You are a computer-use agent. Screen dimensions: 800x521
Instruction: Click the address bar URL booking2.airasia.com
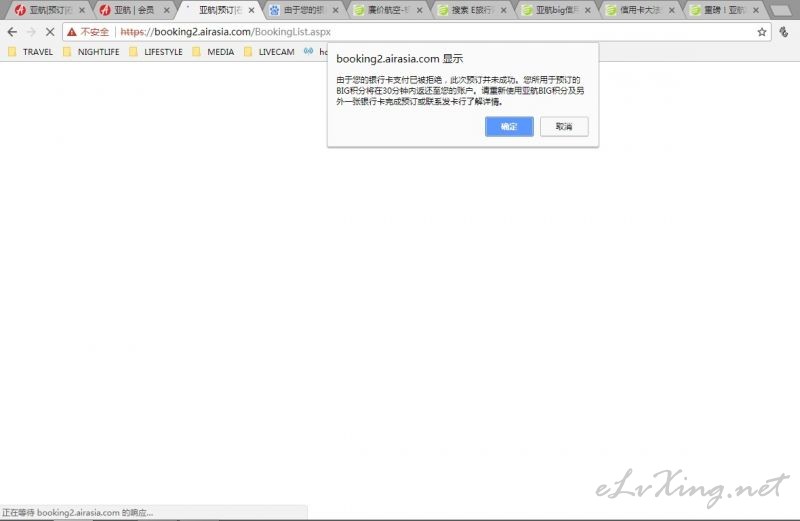point(226,32)
